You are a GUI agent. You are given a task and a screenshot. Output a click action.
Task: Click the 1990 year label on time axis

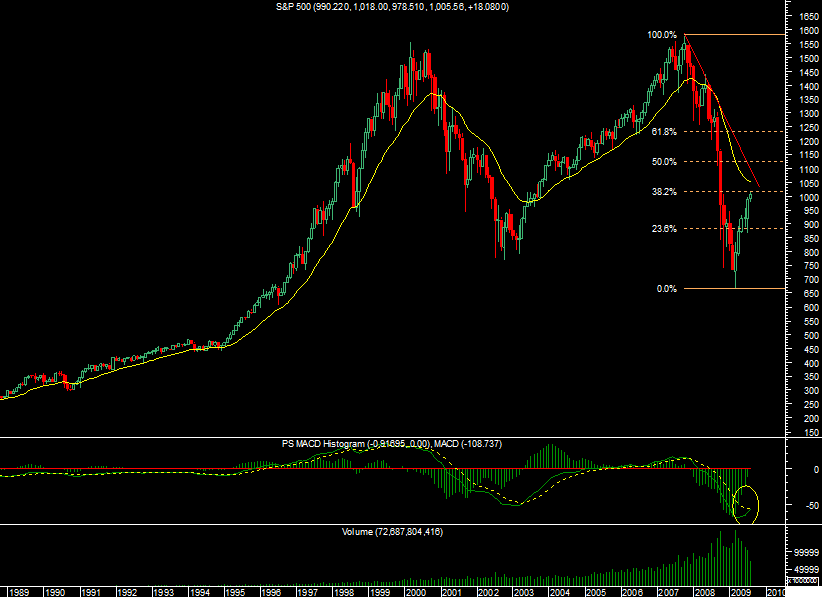[x=55, y=592]
